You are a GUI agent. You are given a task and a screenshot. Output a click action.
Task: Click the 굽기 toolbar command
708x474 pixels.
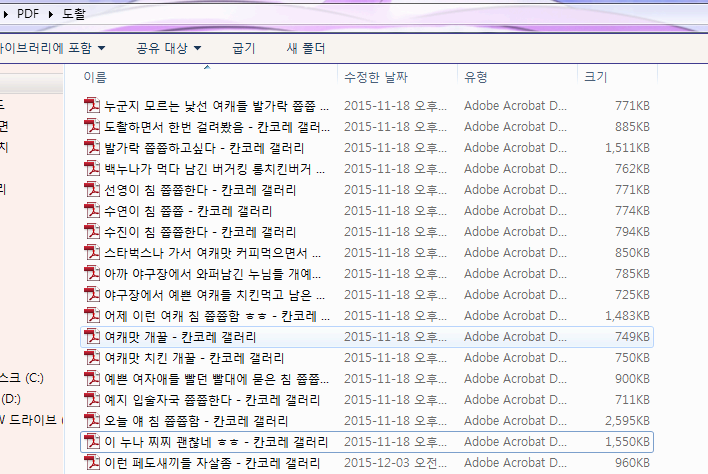tap(243, 47)
